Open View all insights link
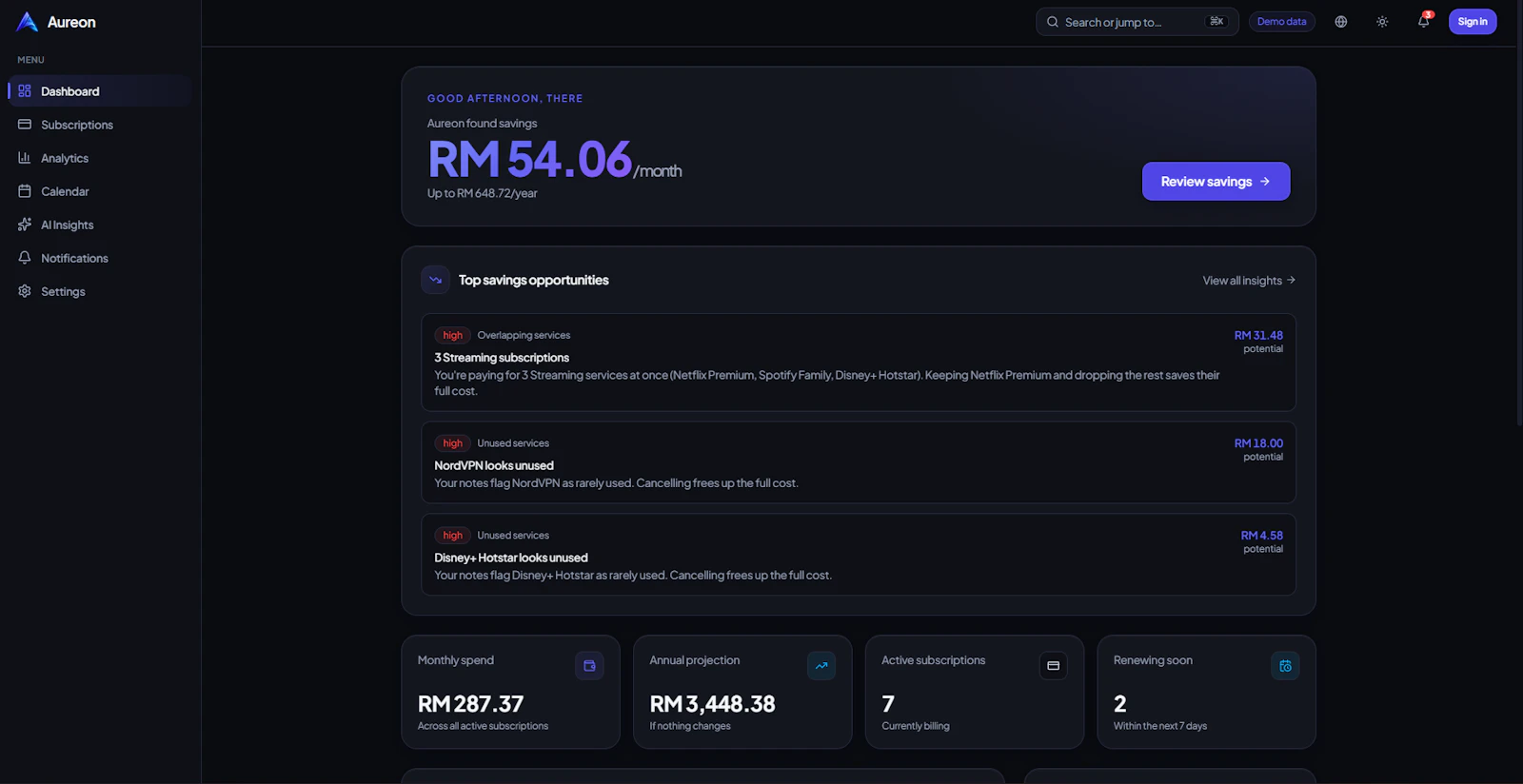 pyautogui.click(x=1249, y=281)
